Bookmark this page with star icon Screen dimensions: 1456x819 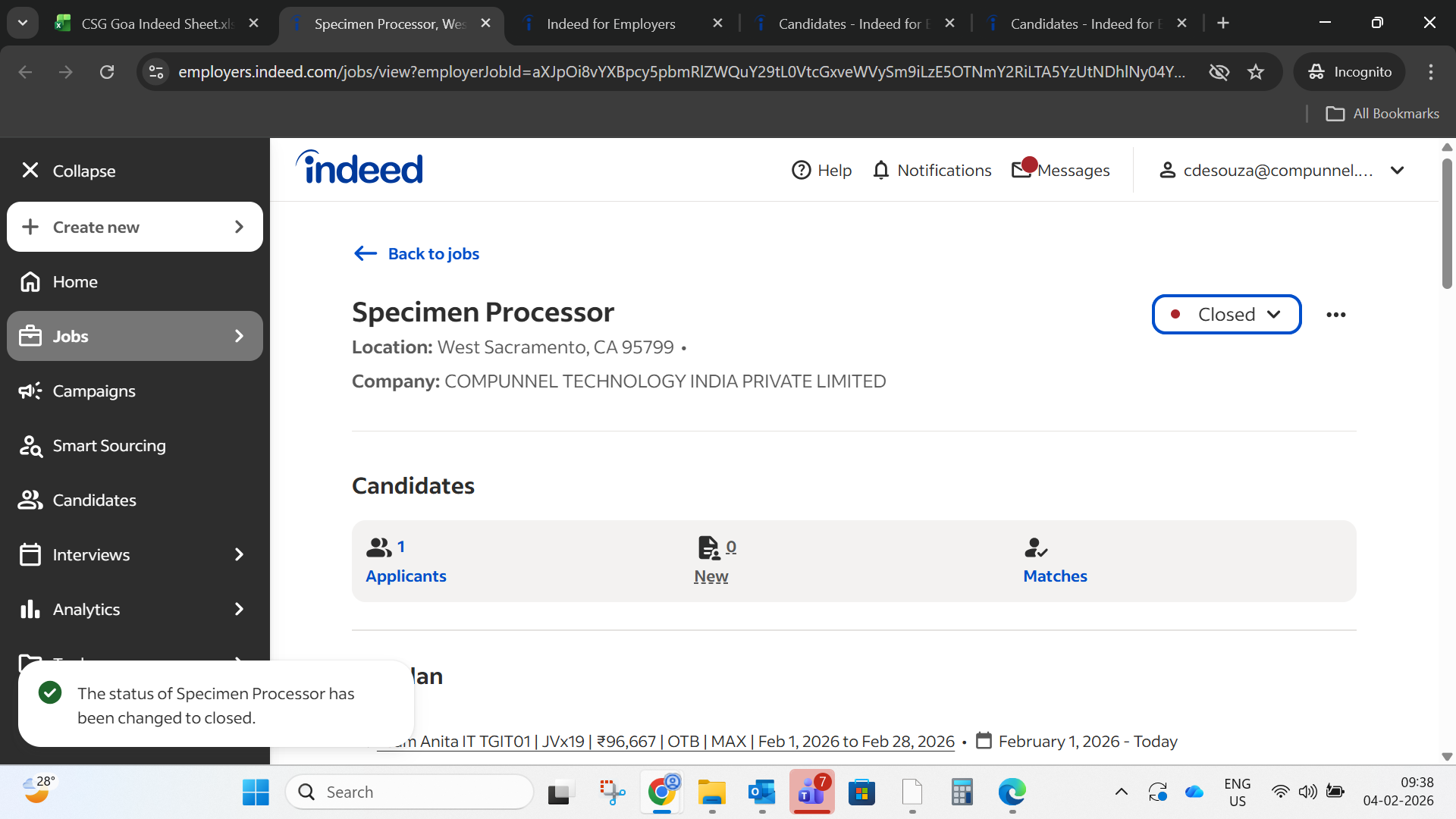pos(1256,72)
